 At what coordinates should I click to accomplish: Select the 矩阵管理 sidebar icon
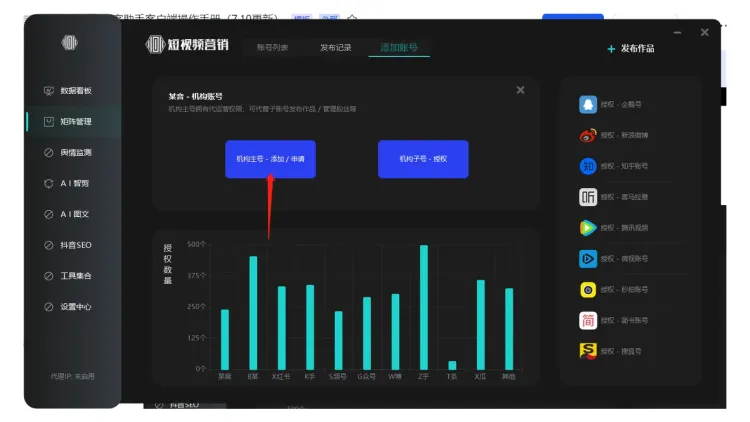pyautogui.click(x=49, y=122)
